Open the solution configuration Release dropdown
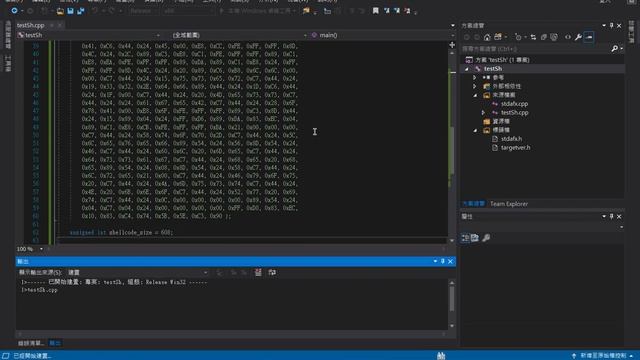The image size is (640, 360). click(x=144, y=11)
